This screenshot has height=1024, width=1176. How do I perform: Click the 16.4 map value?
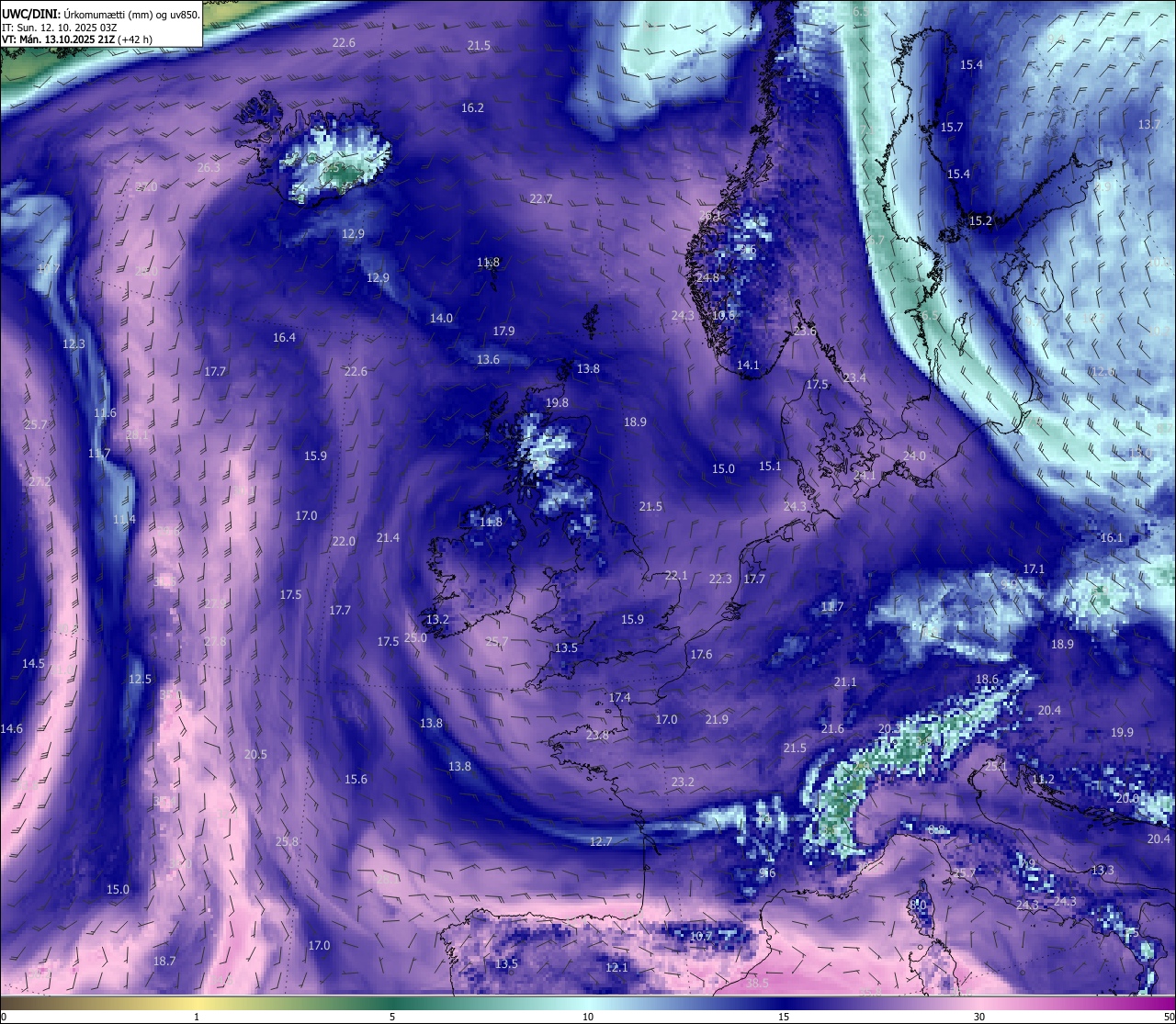284,337
